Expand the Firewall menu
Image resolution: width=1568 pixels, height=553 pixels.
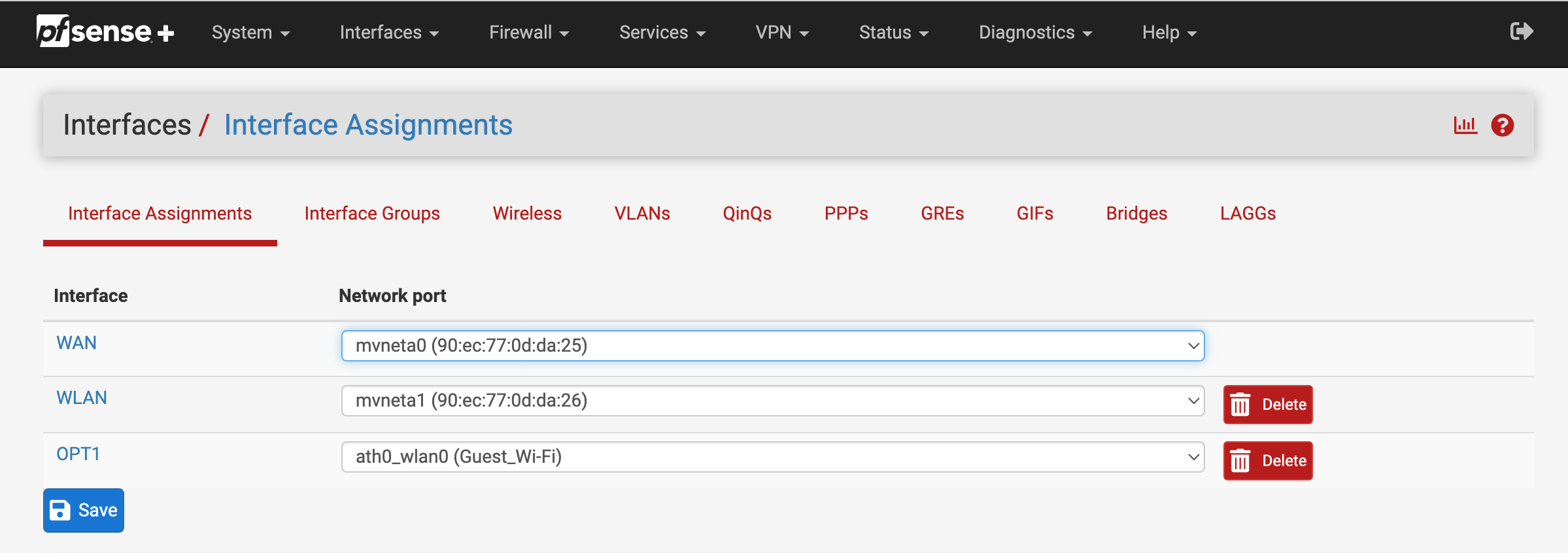click(528, 33)
